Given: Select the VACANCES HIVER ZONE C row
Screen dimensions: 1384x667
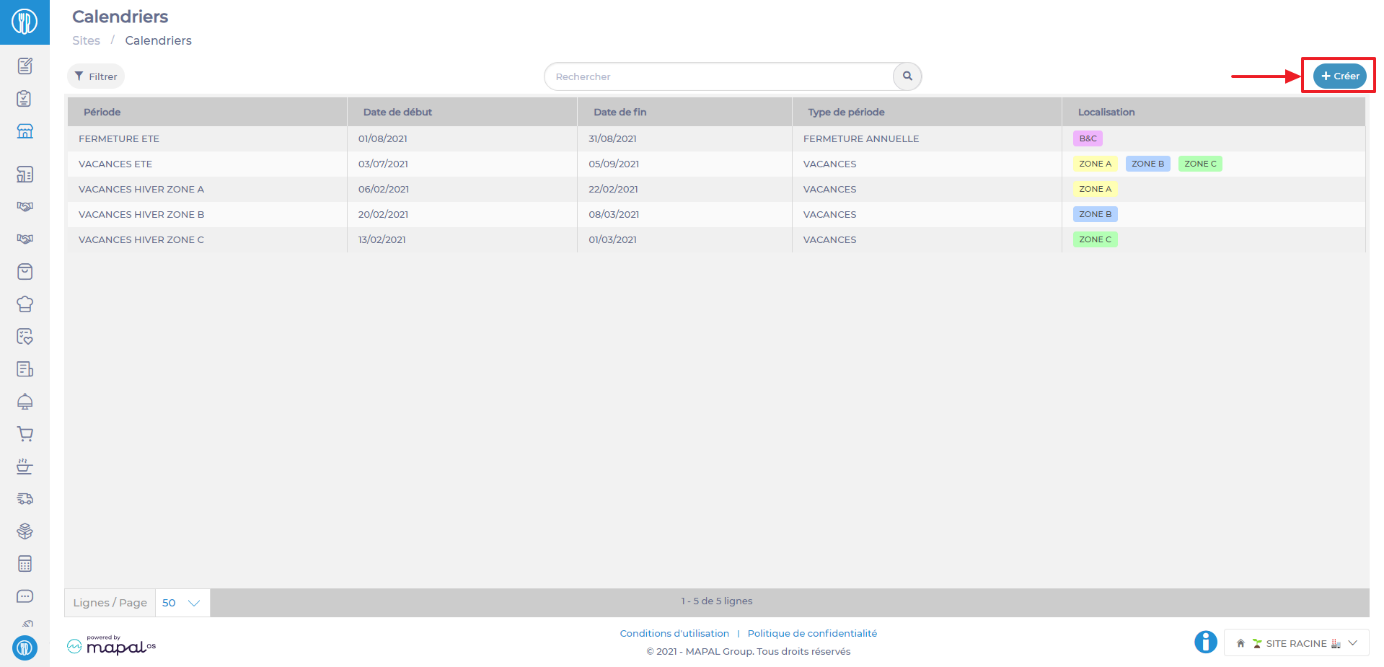Looking at the screenshot, I should click(x=715, y=240).
